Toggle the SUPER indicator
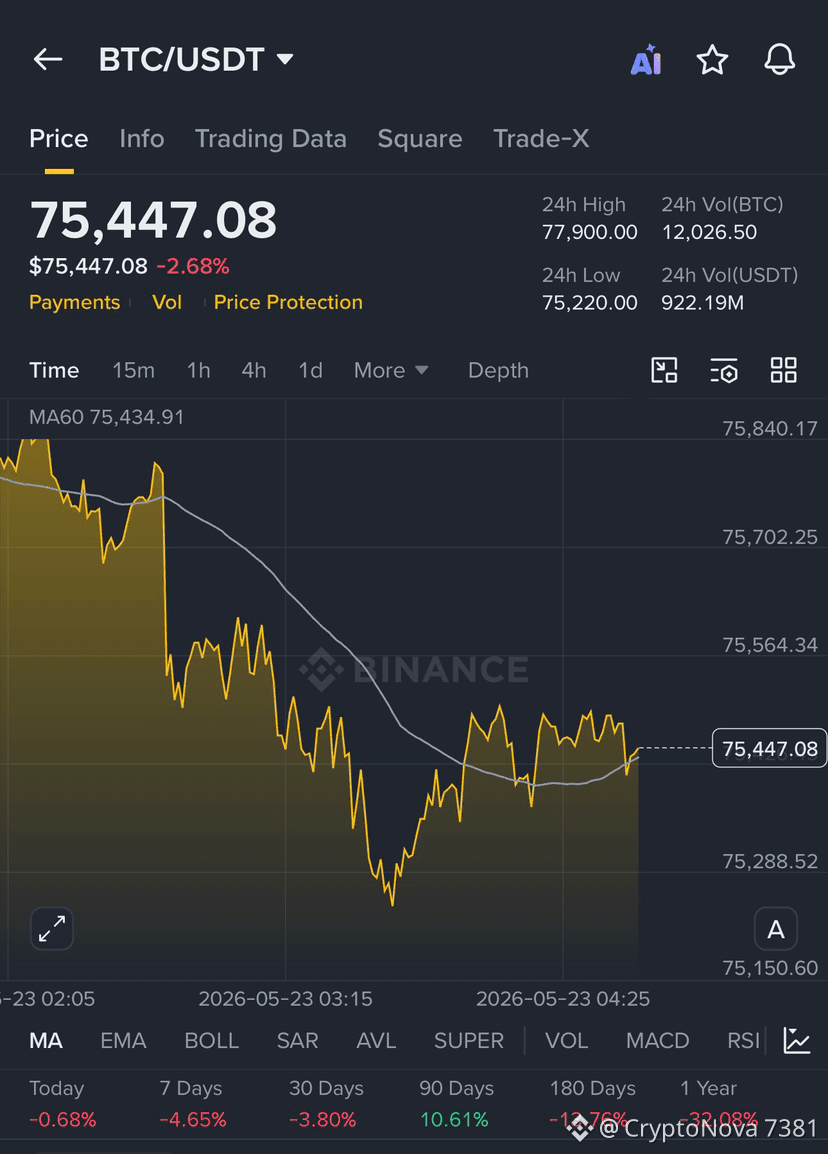 click(x=469, y=1041)
